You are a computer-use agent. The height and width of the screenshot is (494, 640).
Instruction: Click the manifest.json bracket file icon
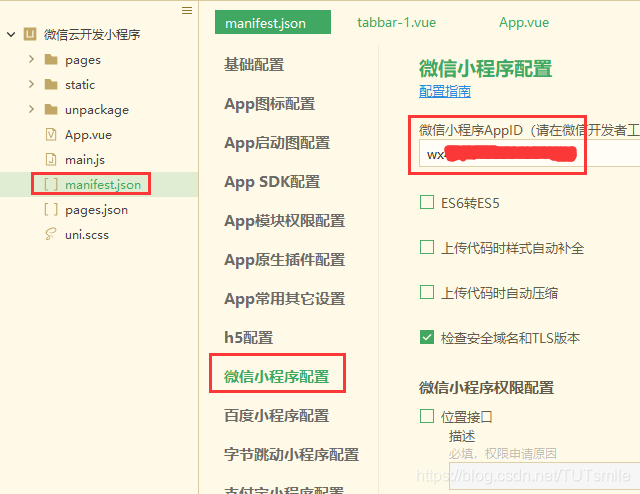[x=51, y=185]
